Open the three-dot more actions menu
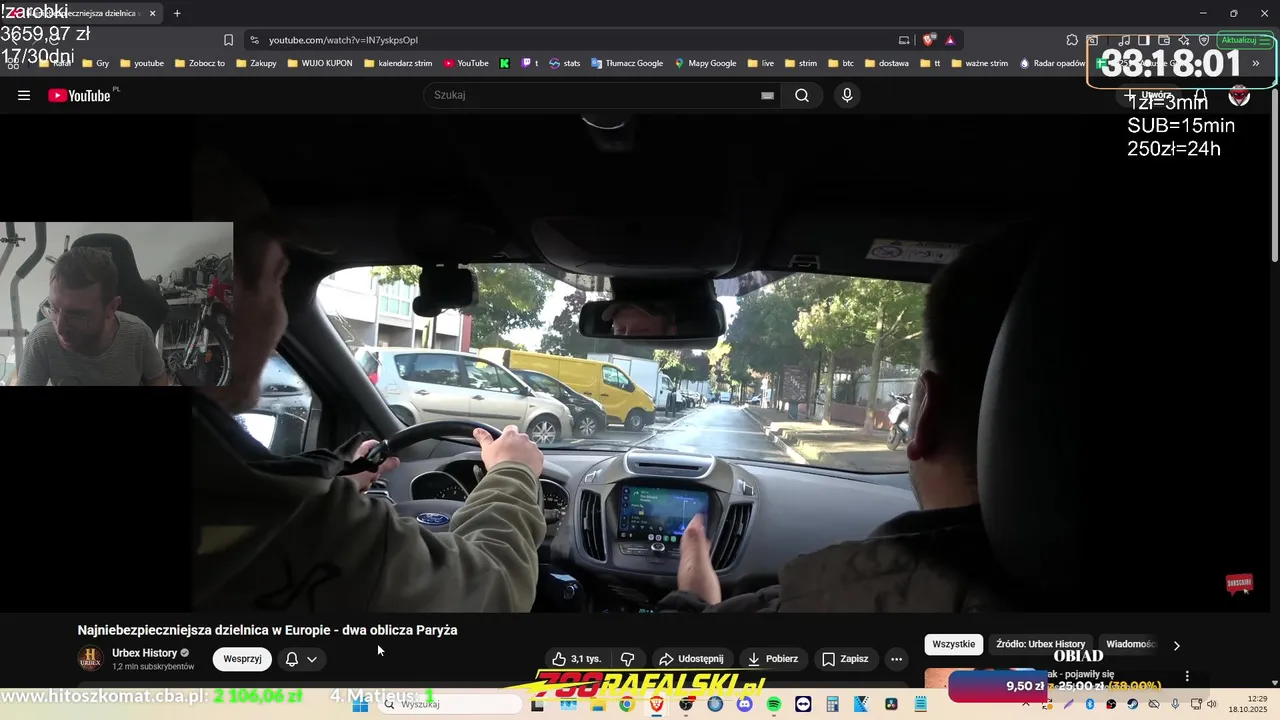1280x720 pixels. pos(896,659)
